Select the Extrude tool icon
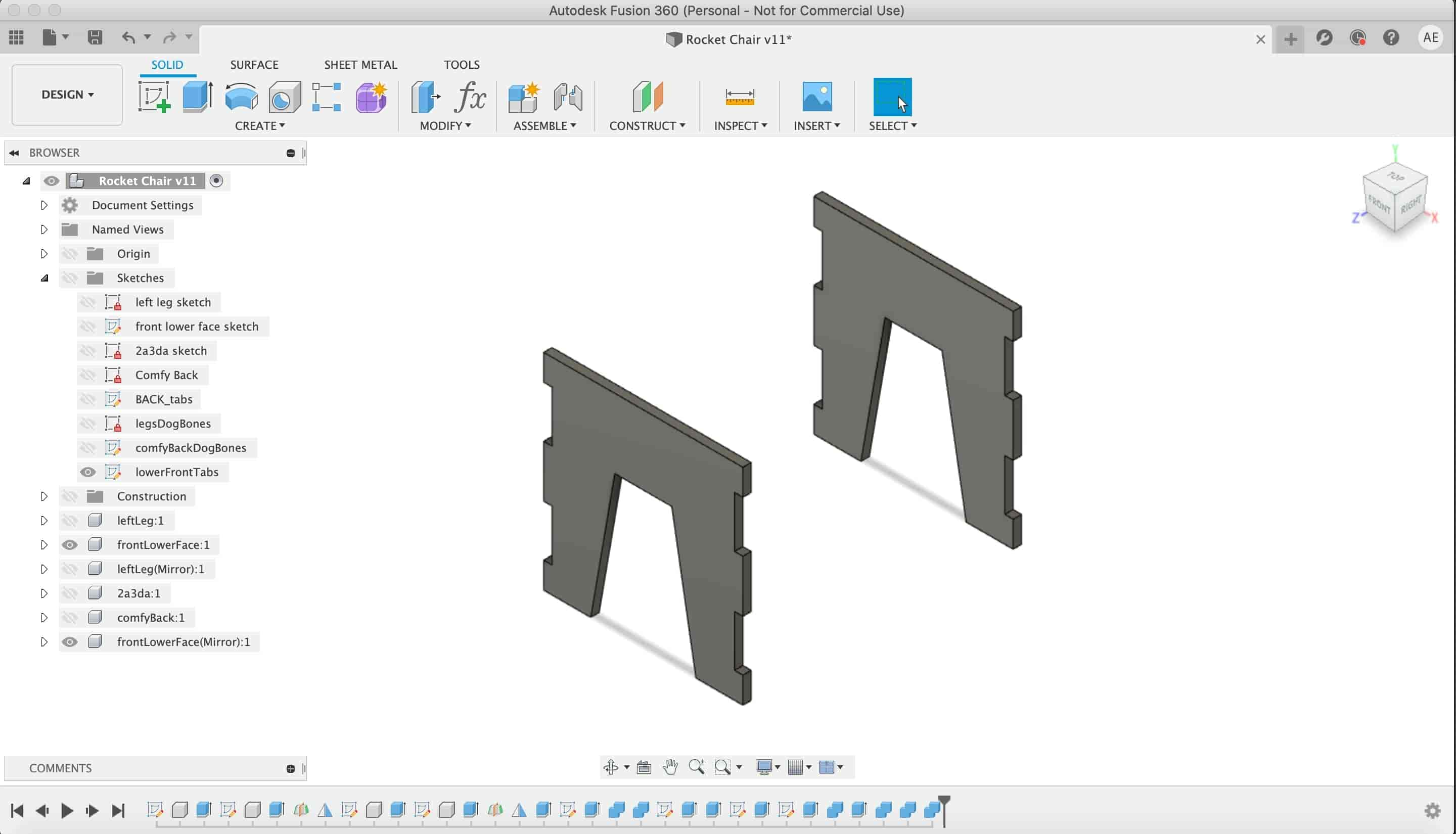The width and height of the screenshot is (1456, 834). pyautogui.click(x=198, y=97)
